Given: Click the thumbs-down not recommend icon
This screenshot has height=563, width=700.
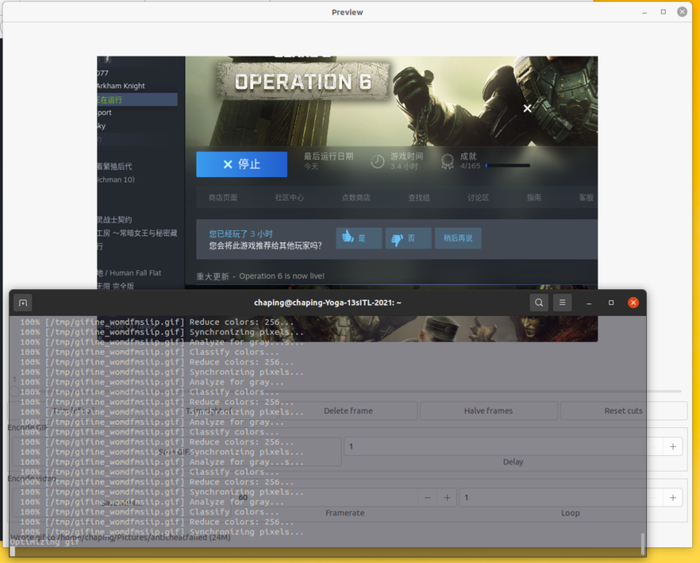Looking at the screenshot, I should tap(397, 238).
